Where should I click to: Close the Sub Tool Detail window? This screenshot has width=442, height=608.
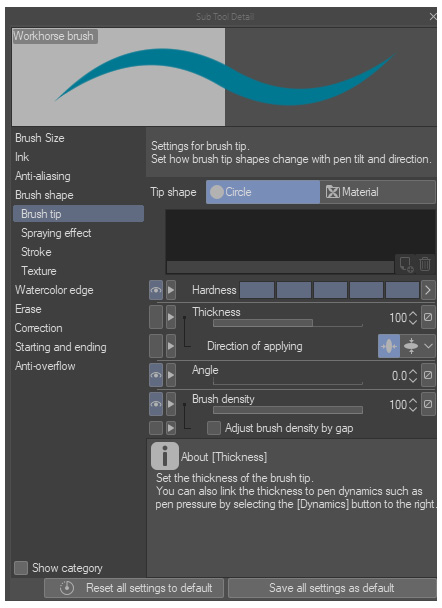(x=433, y=17)
